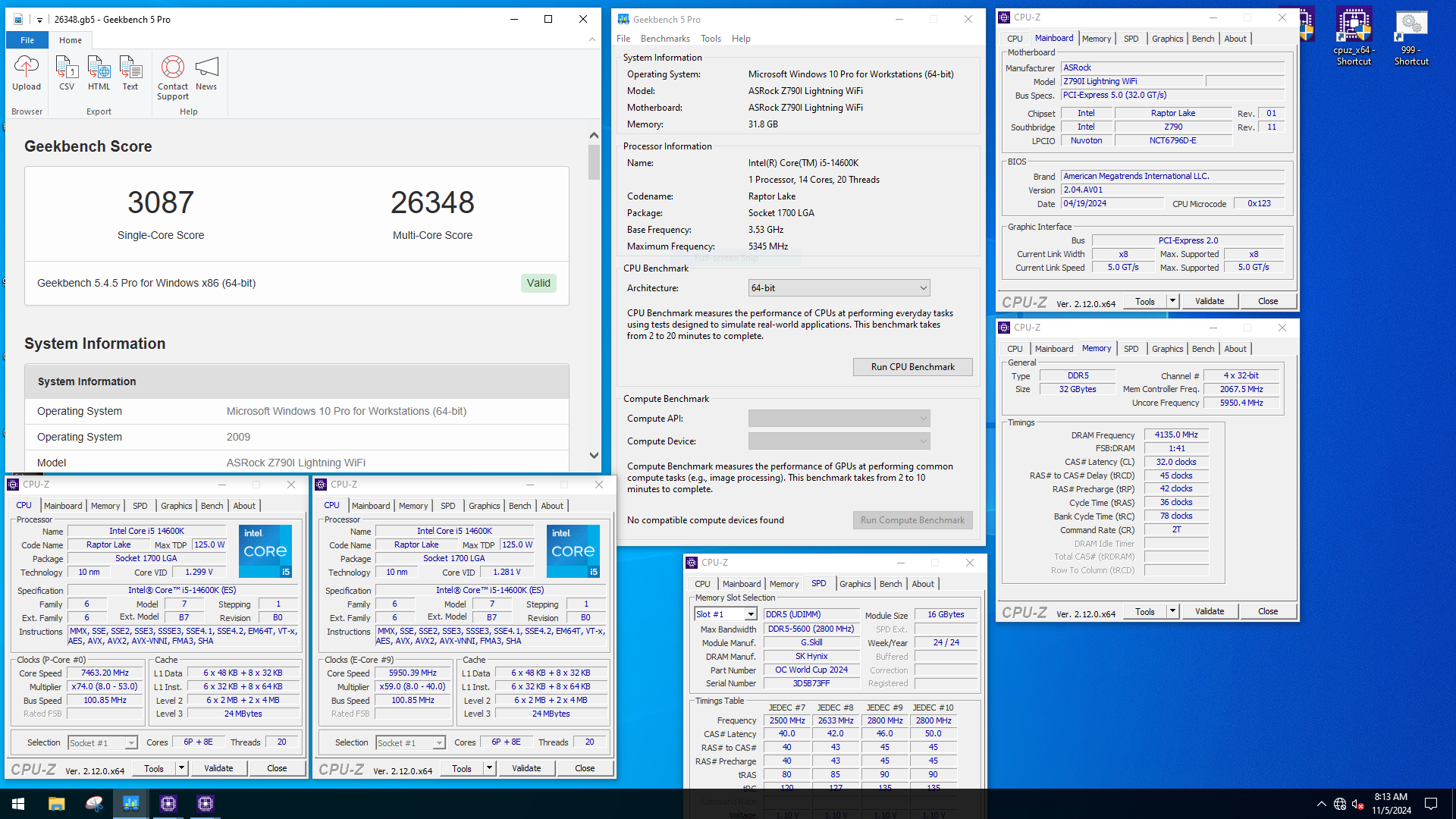Open Mainboard tab in P-Core CPU-Z window
This screenshot has width=1456, height=819.
(63, 506)
